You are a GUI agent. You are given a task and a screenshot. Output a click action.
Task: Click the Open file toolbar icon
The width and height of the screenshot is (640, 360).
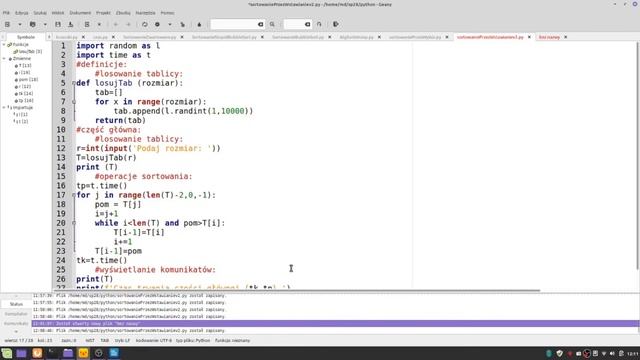point(33,24)
